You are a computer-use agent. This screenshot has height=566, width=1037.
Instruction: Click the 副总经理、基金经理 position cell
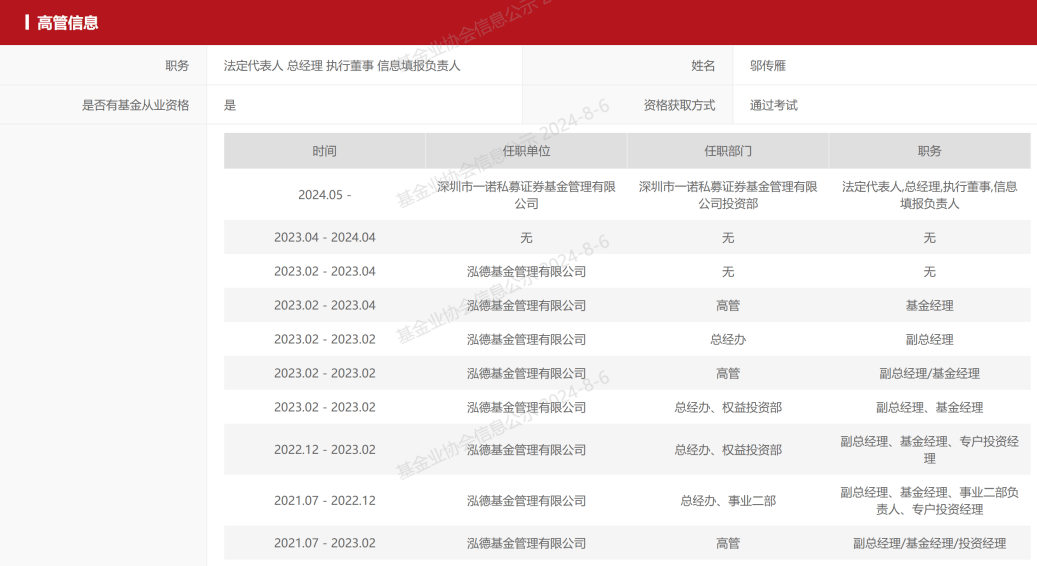(x=929, y=407)
